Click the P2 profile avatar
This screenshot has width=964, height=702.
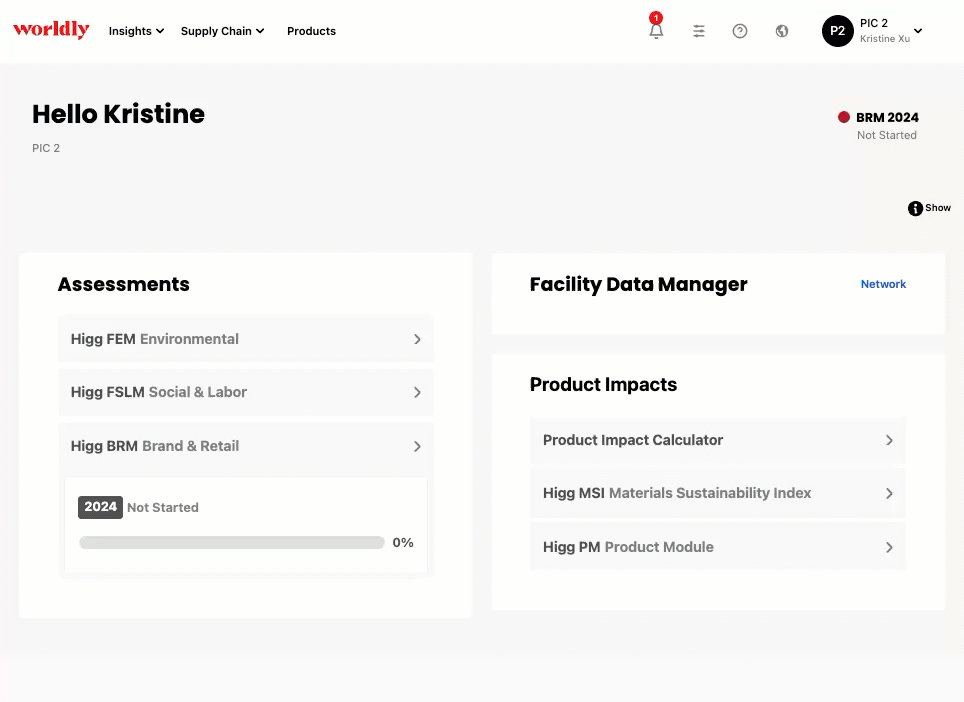point(837,31)
